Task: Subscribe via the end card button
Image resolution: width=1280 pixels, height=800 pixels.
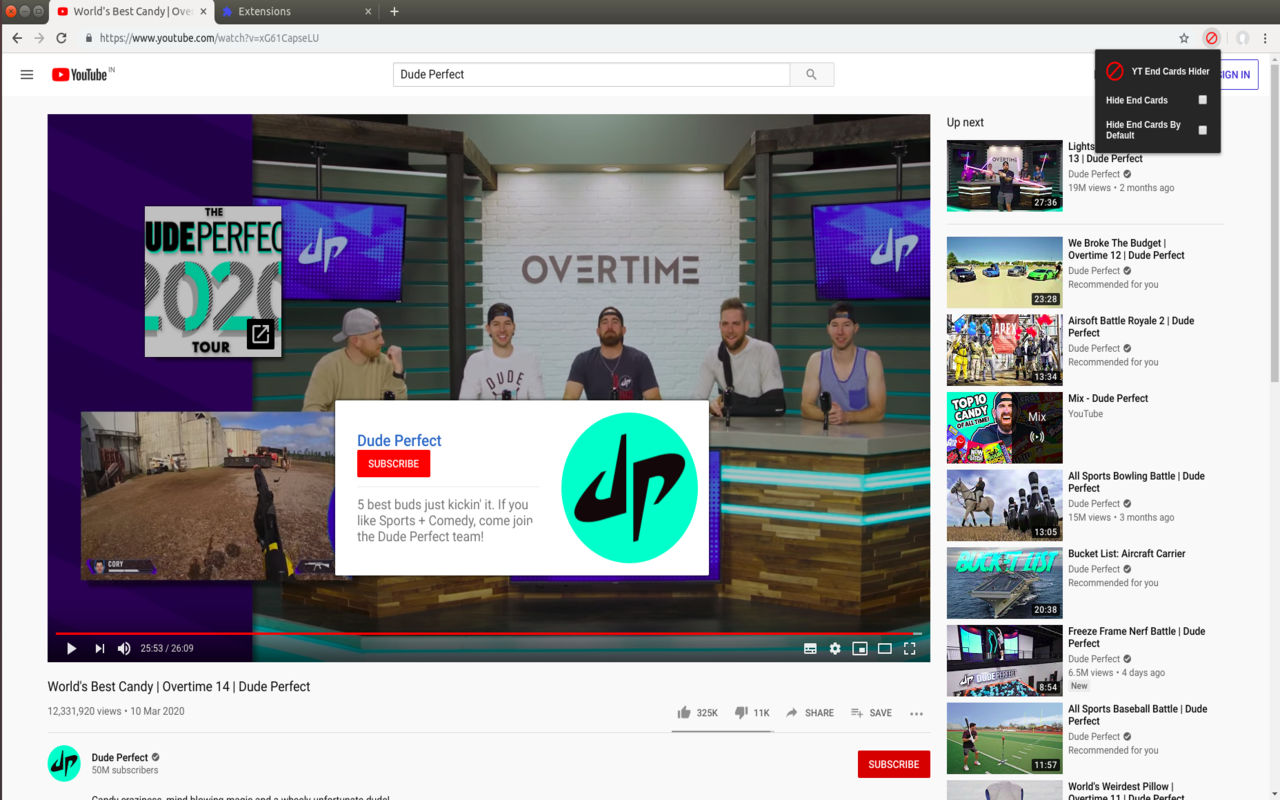Action: (393, 464)
